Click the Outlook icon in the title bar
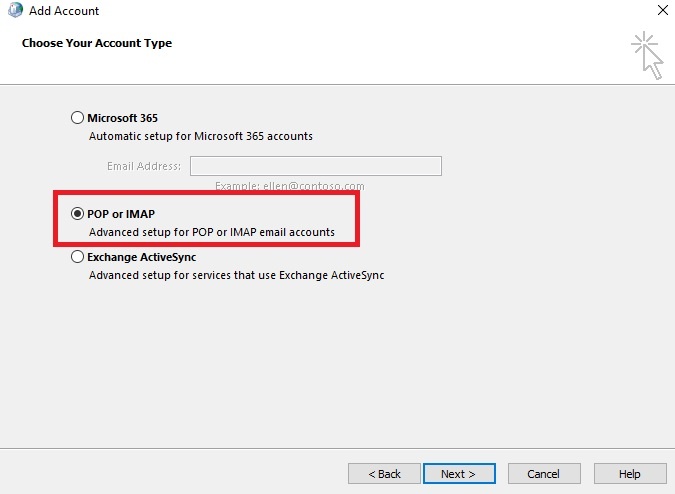This screenshot has width=675, height=494. pyautogui.click(x=15, y=10)
